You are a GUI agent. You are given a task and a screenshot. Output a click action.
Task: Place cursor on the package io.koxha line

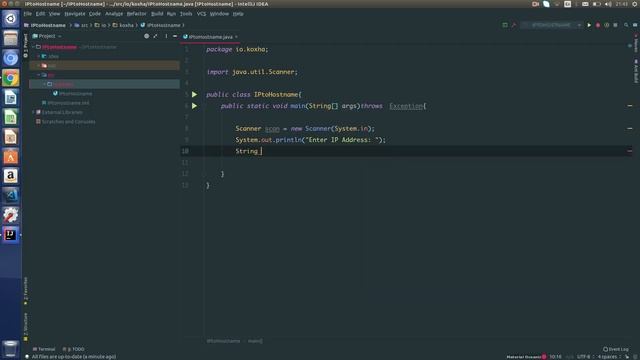coord(237,49)
